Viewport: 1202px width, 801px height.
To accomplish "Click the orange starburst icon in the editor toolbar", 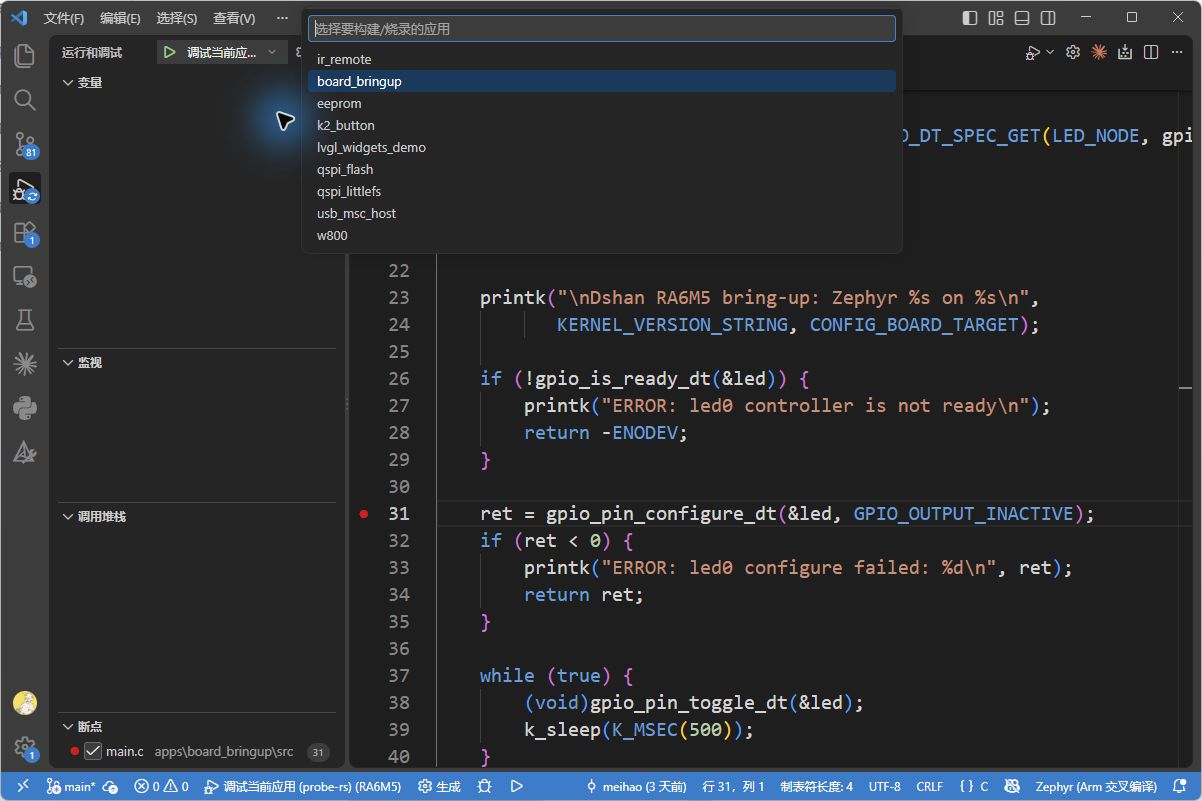I will tap(1099, 52).
